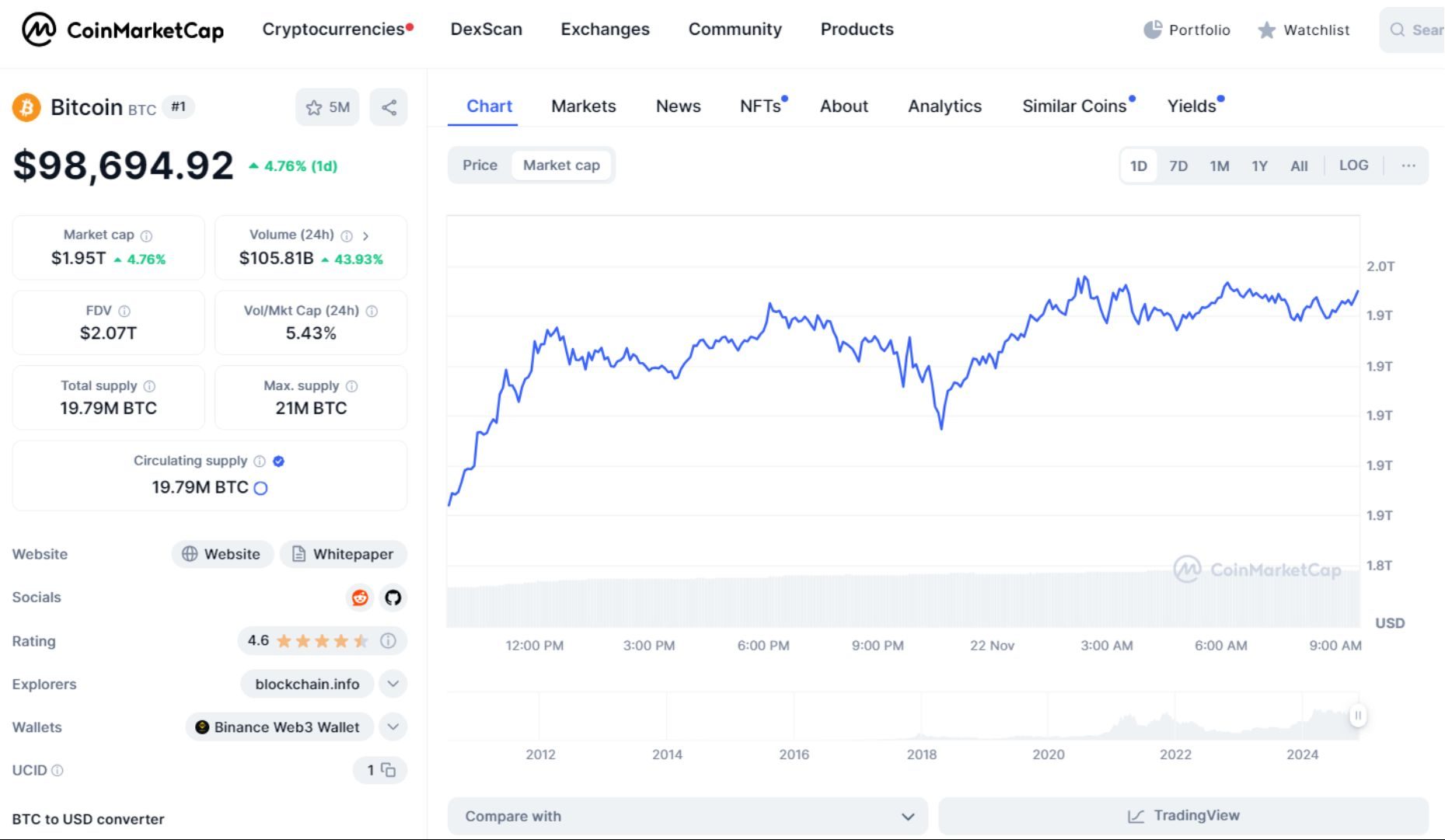
Task: Switch chart data to Price
Action: point(480,165)
